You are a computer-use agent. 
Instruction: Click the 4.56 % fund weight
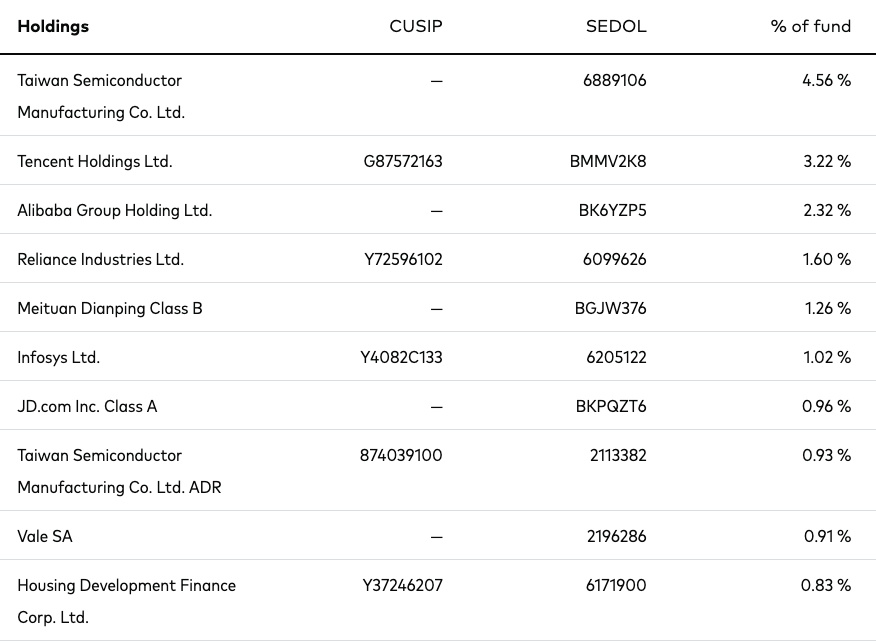(826, 80)
